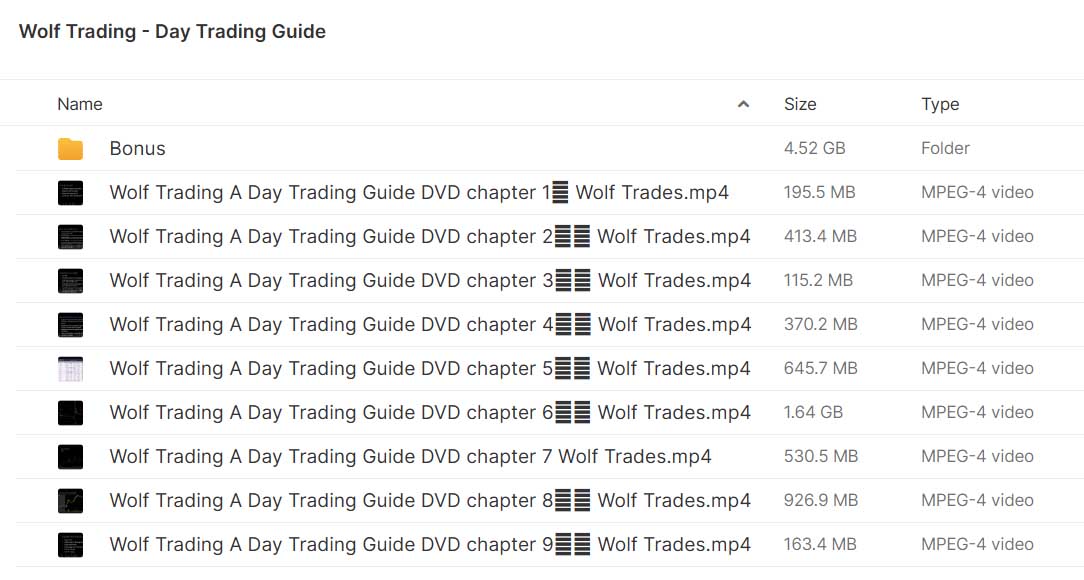Click the 115.2 MB size value
Viewport: 1084px width, 580px height.
click(818, 280)
